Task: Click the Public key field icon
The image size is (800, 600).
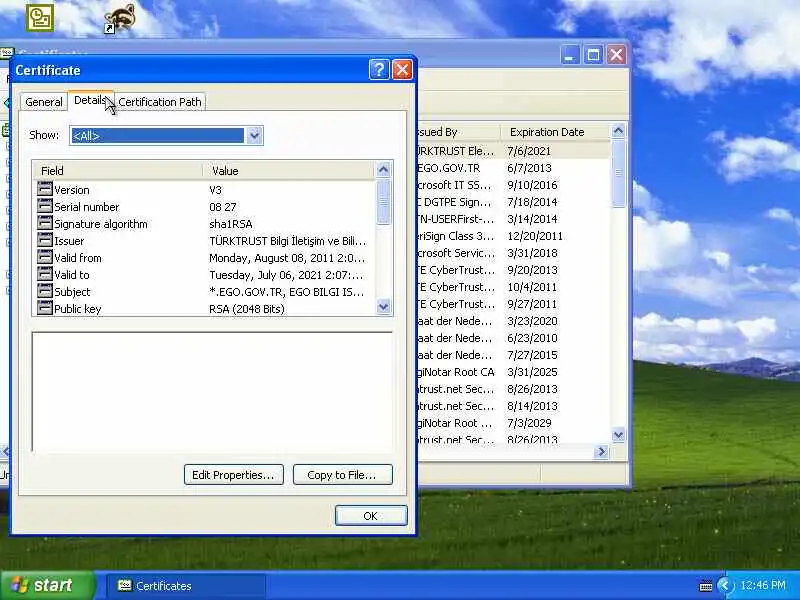Action: coord(45,308)
